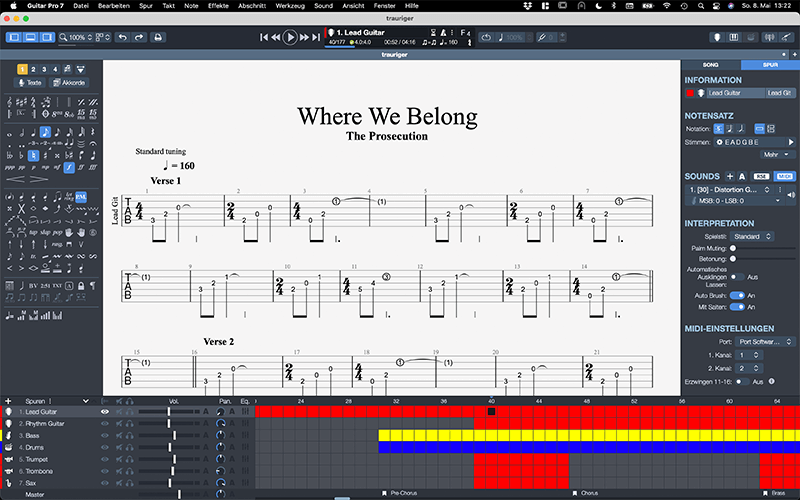Click the padlock icon in palette
This screenshot has width=800, height=500.
[x=81, y=286]
